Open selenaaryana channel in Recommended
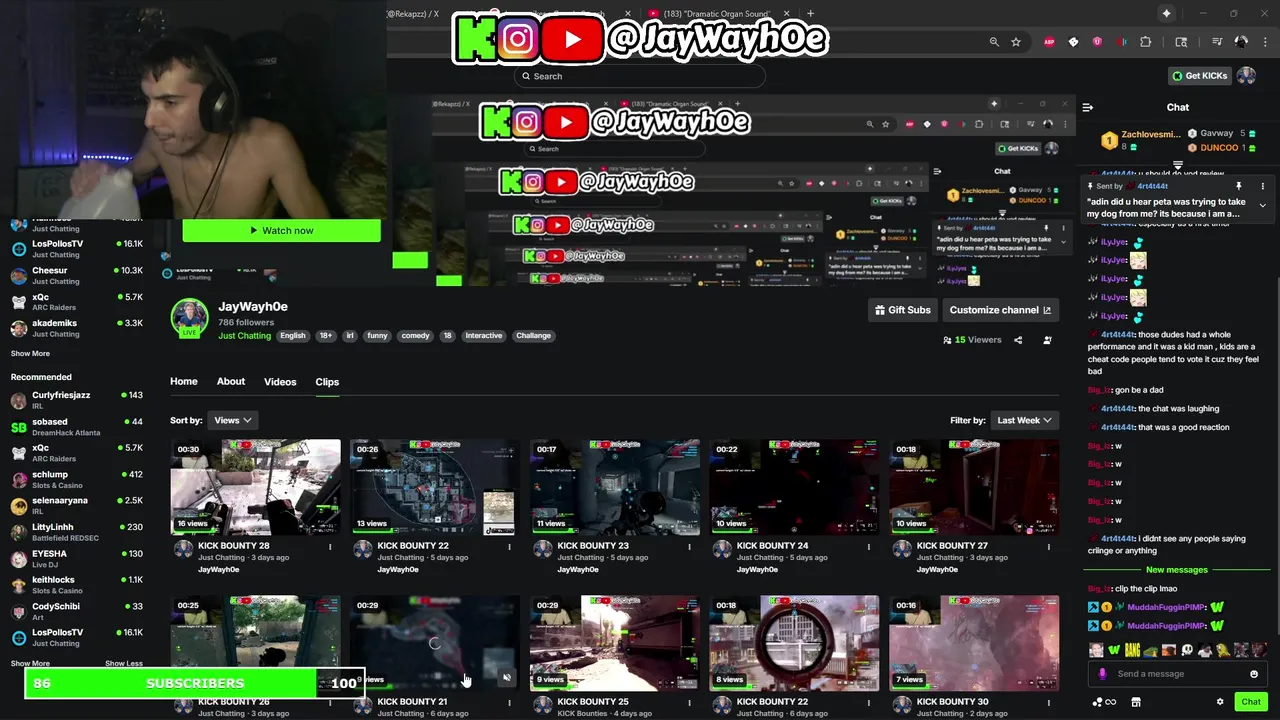The height and width of the screenshot is (720, 1280). 77,506
